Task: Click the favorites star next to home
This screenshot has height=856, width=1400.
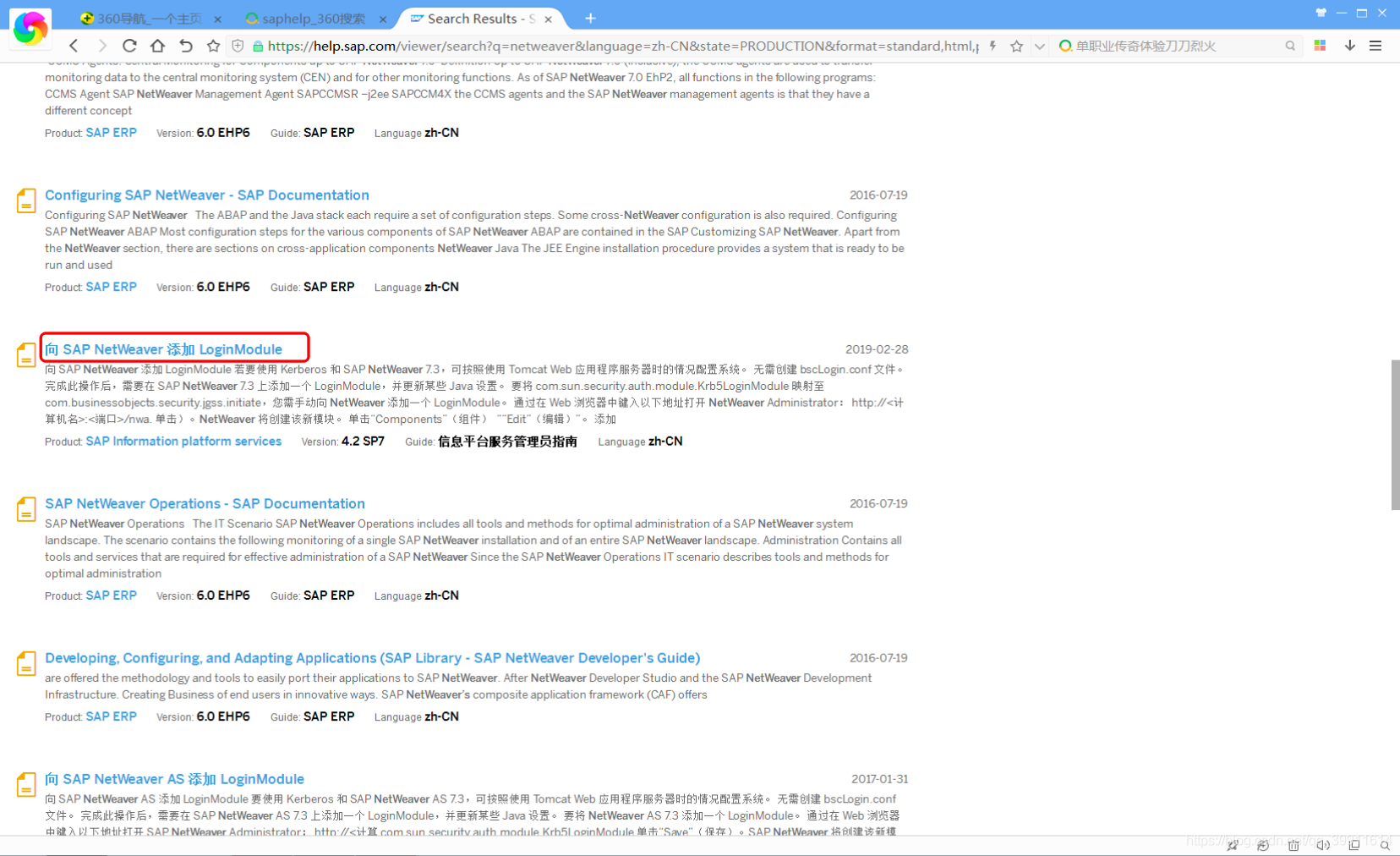Action: (213, 46)
